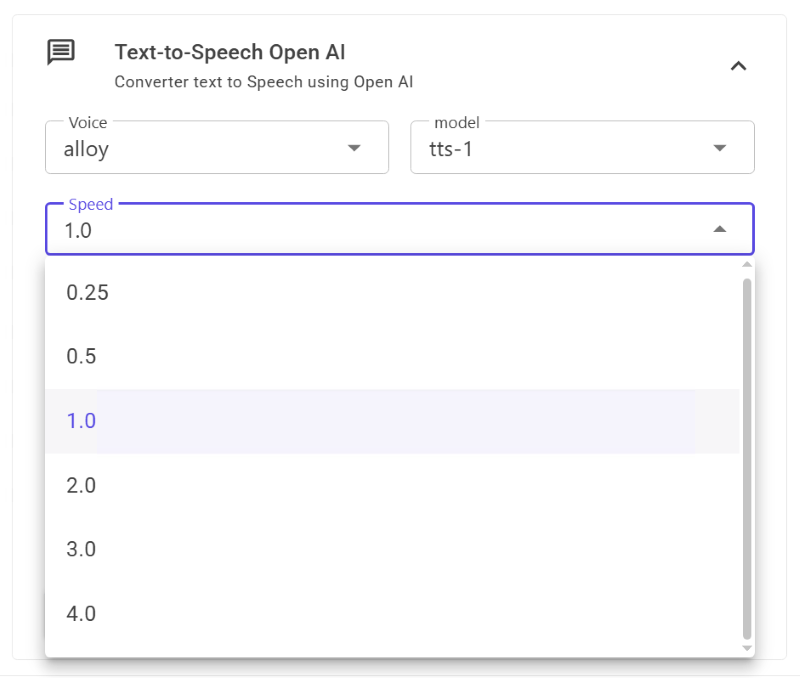This screenshot has width=800, height=678.
Task: Click the Converter text to Speech subtitle
Action: point(263,82)
